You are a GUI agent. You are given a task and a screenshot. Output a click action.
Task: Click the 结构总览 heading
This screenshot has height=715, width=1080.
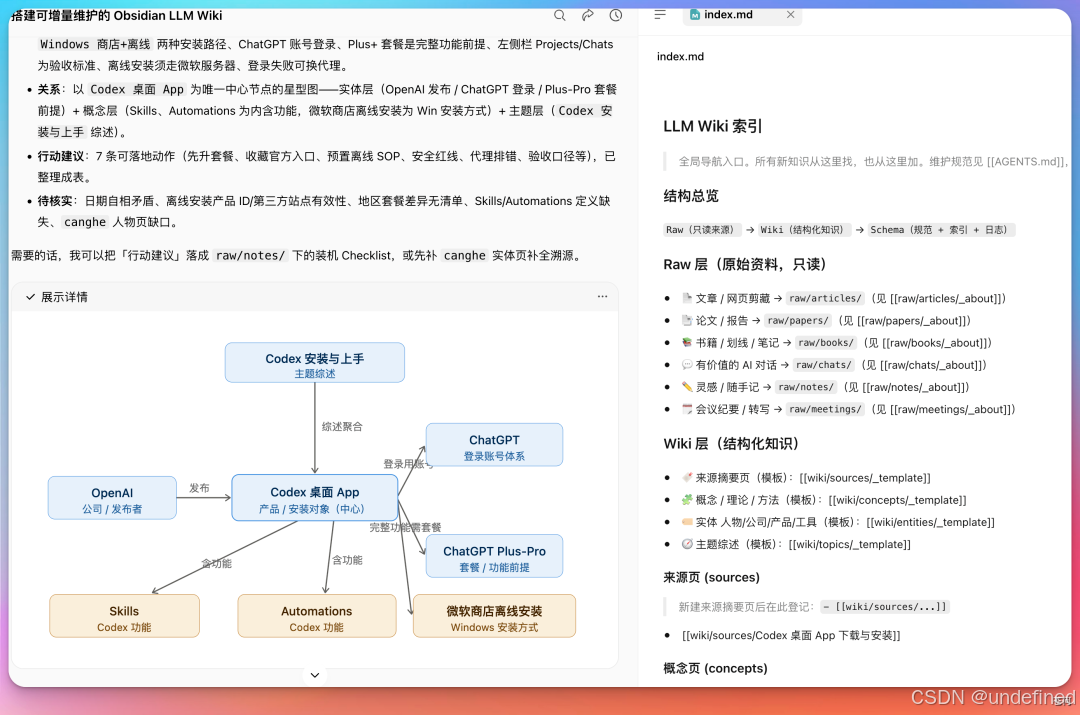pos(691,196)
